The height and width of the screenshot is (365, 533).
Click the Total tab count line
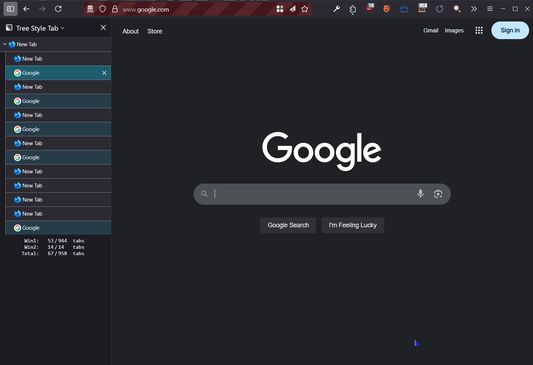click(53, 253)
